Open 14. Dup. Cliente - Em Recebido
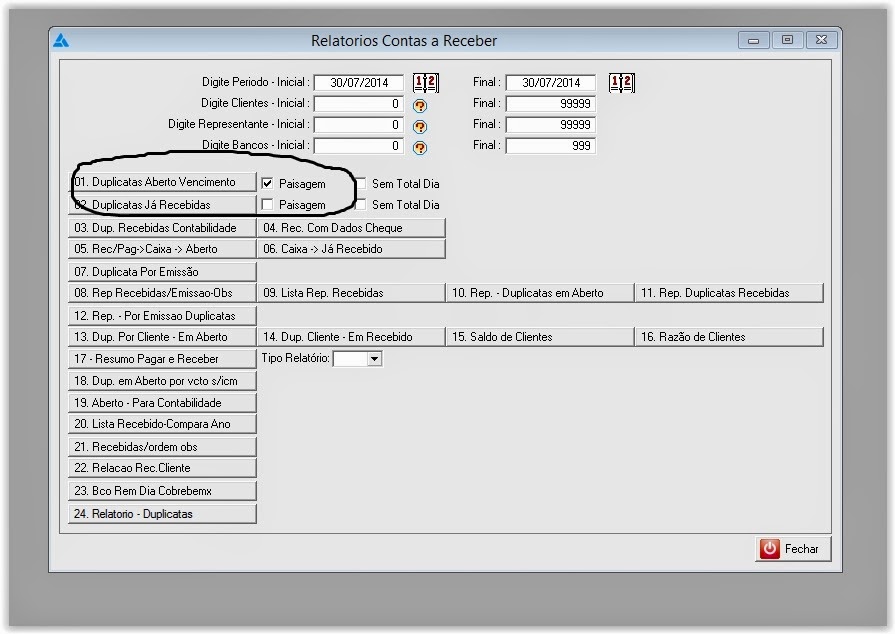This screenshot has width=895, height=634. (x=351, y=337)
